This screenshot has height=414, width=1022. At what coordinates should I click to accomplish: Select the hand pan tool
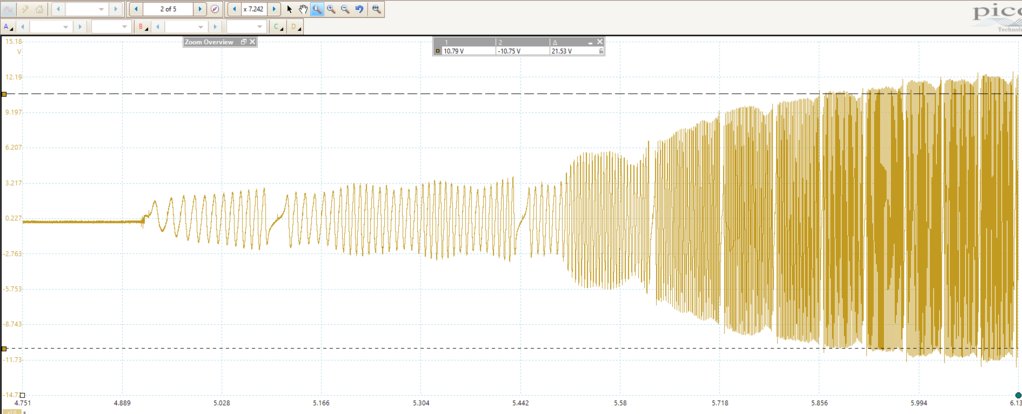(x=303, y=9)
